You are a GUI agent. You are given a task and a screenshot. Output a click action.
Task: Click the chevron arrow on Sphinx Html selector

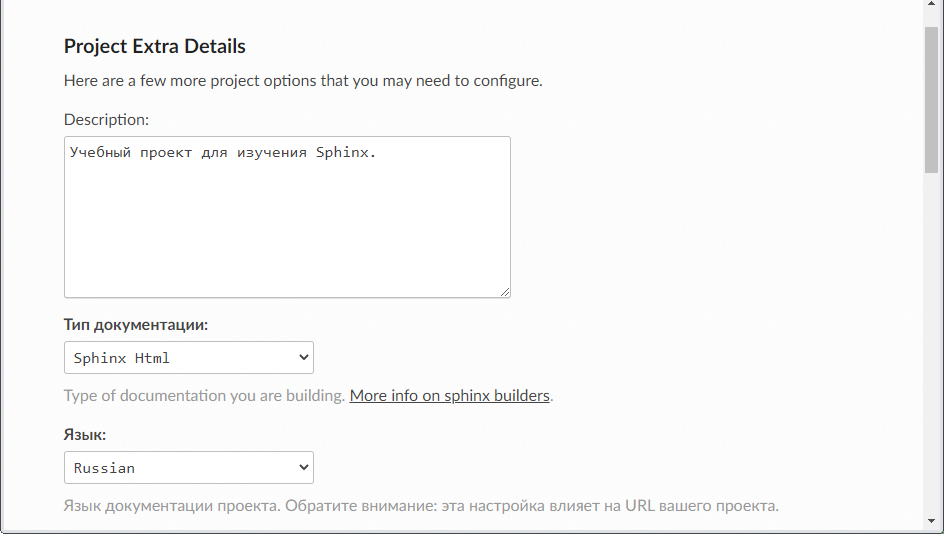click(304, 358)
